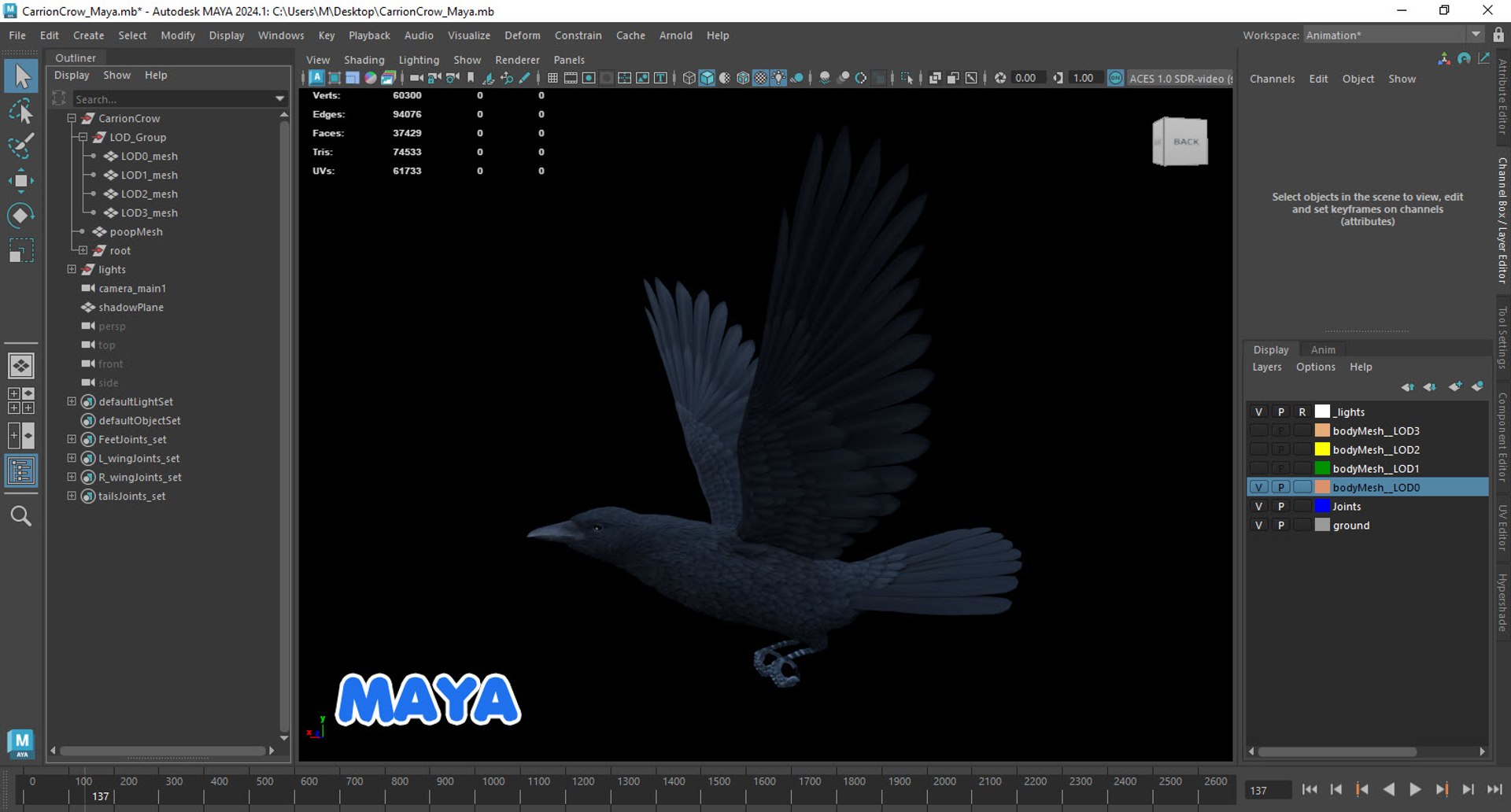Activate the Scale tool
Viewport: 1511px width, 812px height.
tap(21, 250)
